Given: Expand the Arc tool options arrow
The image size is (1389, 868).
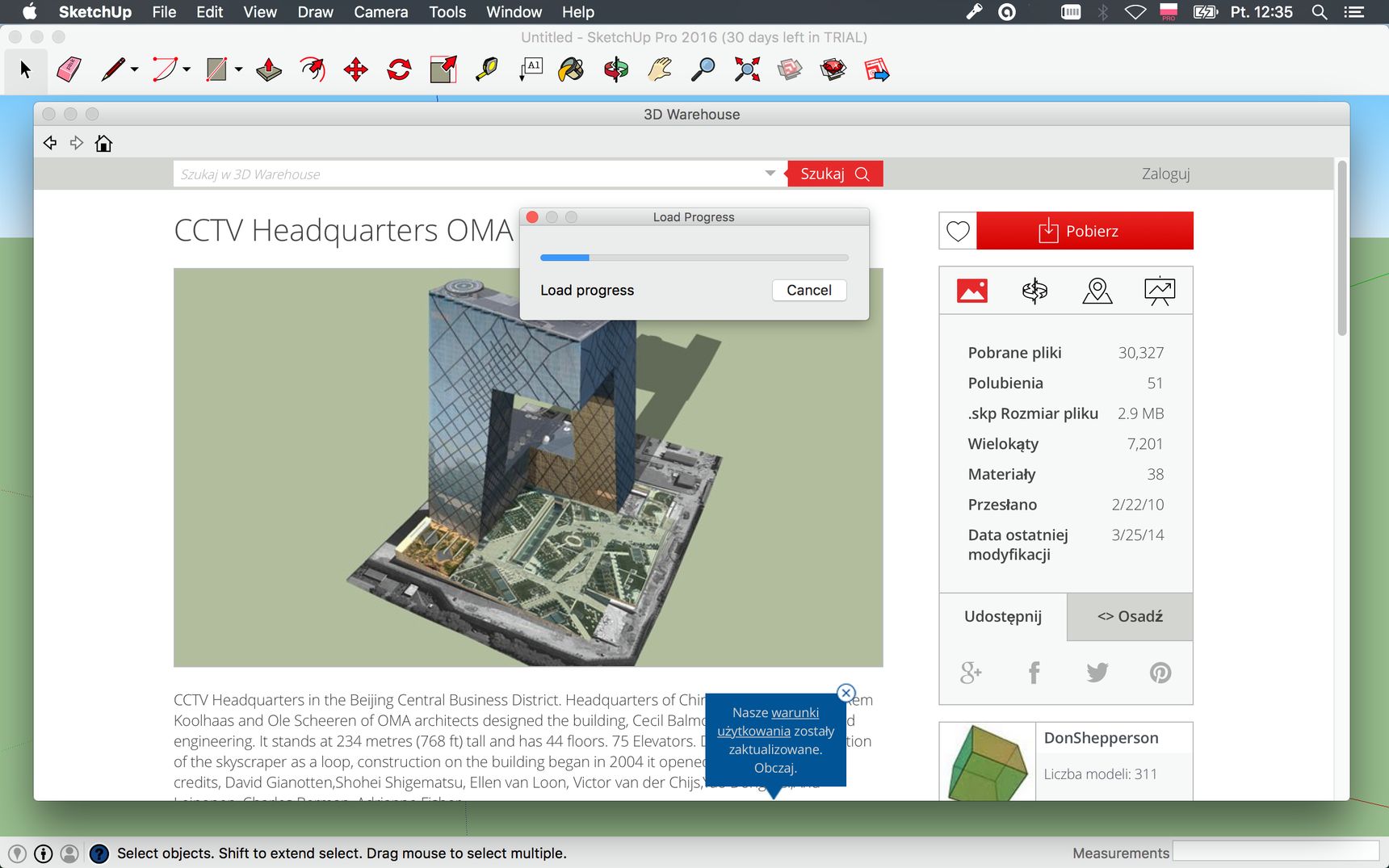Looking at the screenshot, I should click(x=187, y=70).
